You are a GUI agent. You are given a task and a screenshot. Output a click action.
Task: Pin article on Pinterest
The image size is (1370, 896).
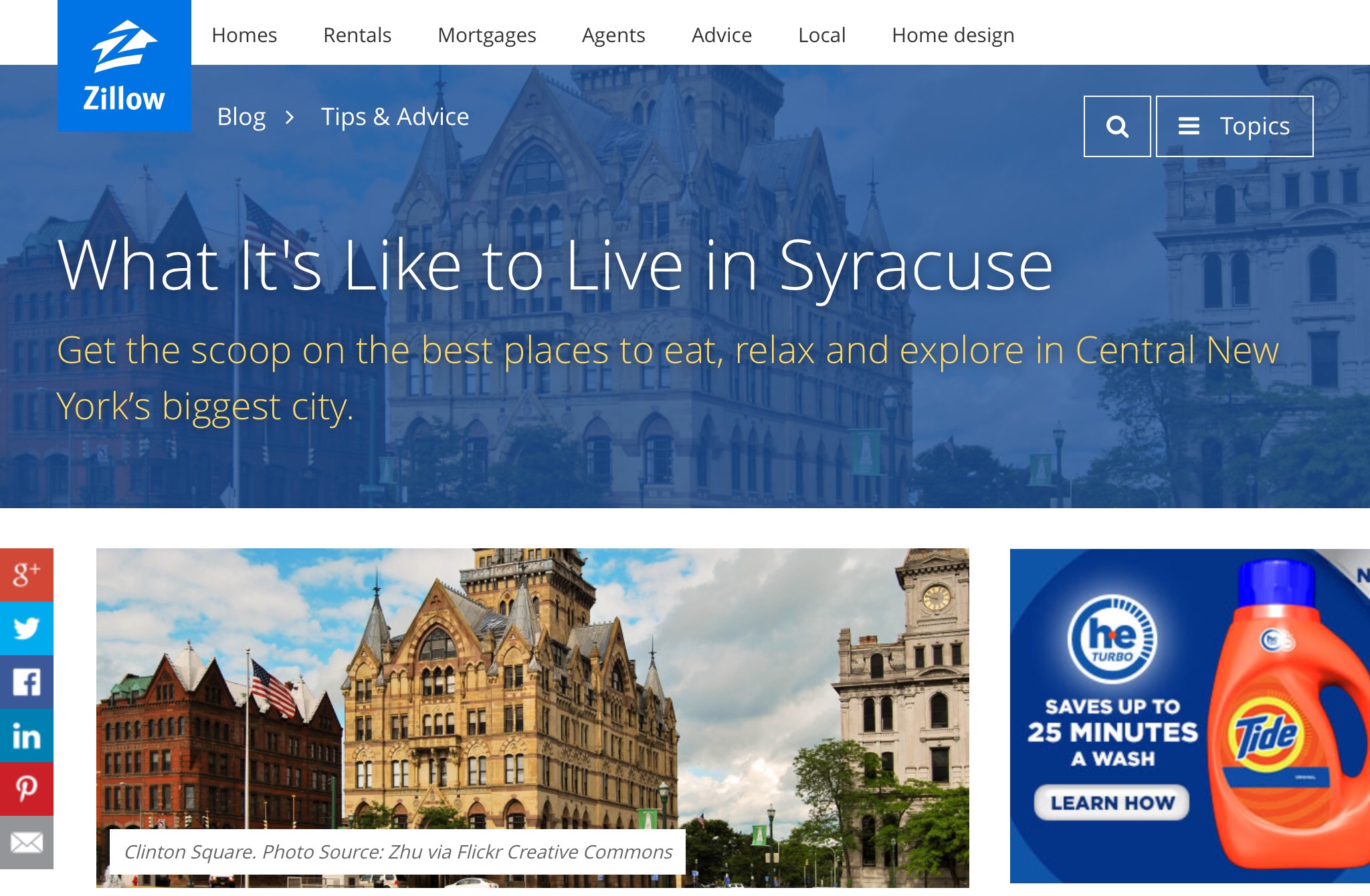click(27, 789)
